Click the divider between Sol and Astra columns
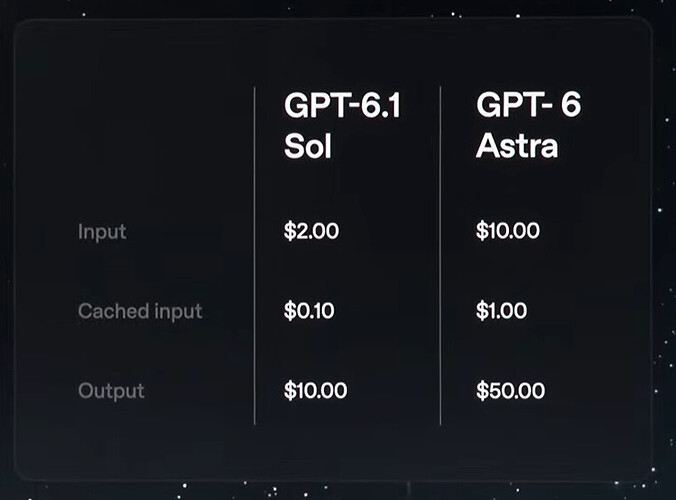676x500 pixels. 440,256
